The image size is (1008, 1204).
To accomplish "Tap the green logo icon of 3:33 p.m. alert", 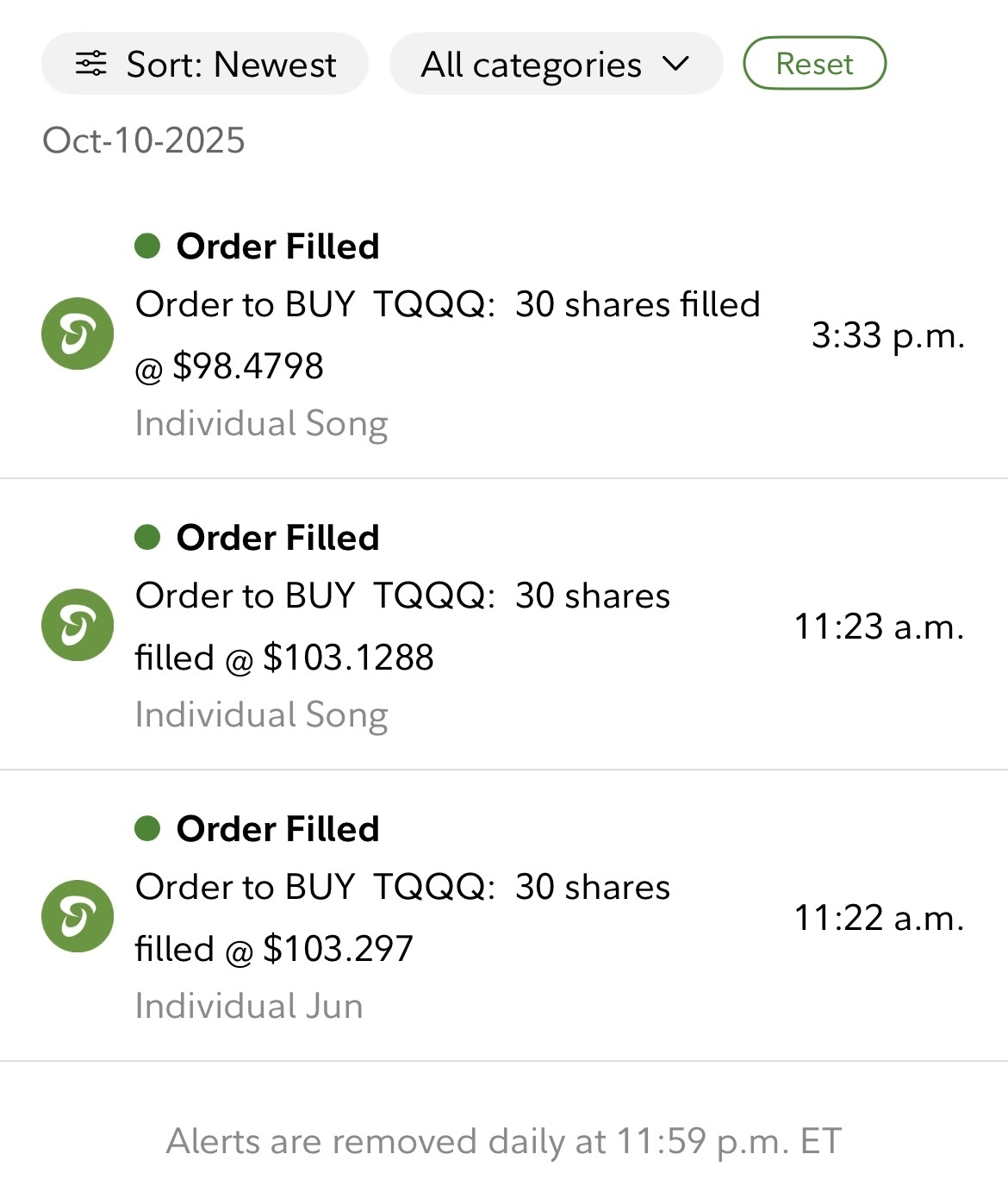I will click(x=78, y=334).
